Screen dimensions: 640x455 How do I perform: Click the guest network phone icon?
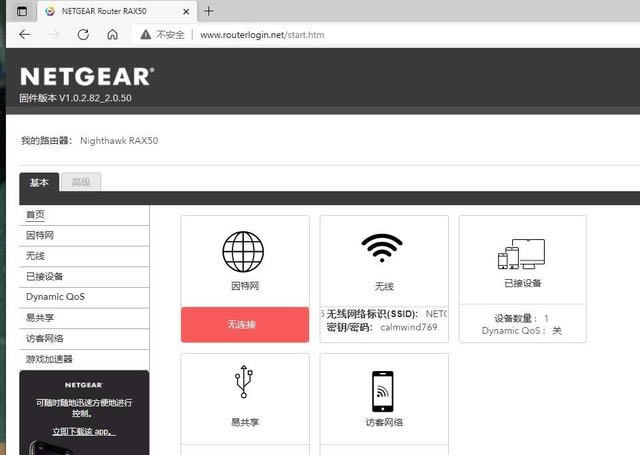click(384, 390)
